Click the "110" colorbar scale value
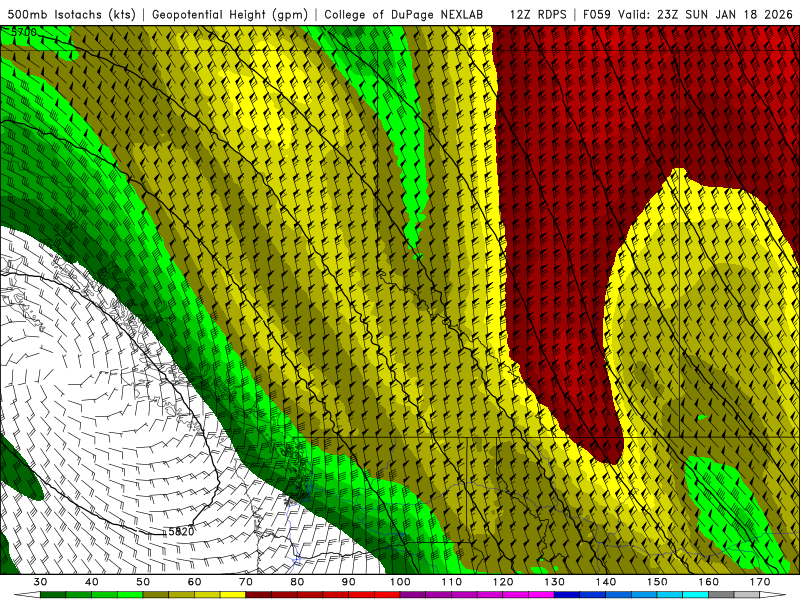Image resolution: width=800 pixels, height=600 pixels. [x=452, y=582]
